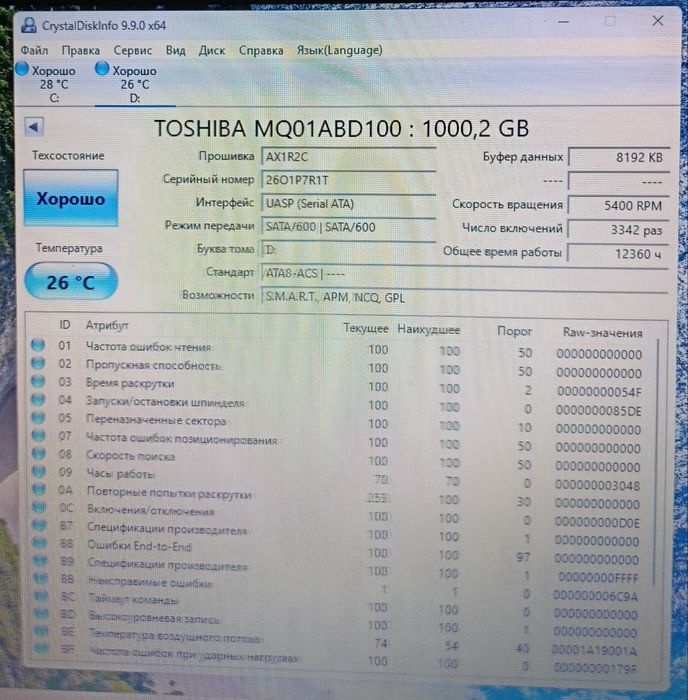
Task: Click status icon for Переназначенные сектора row
Action: [39, 417]
